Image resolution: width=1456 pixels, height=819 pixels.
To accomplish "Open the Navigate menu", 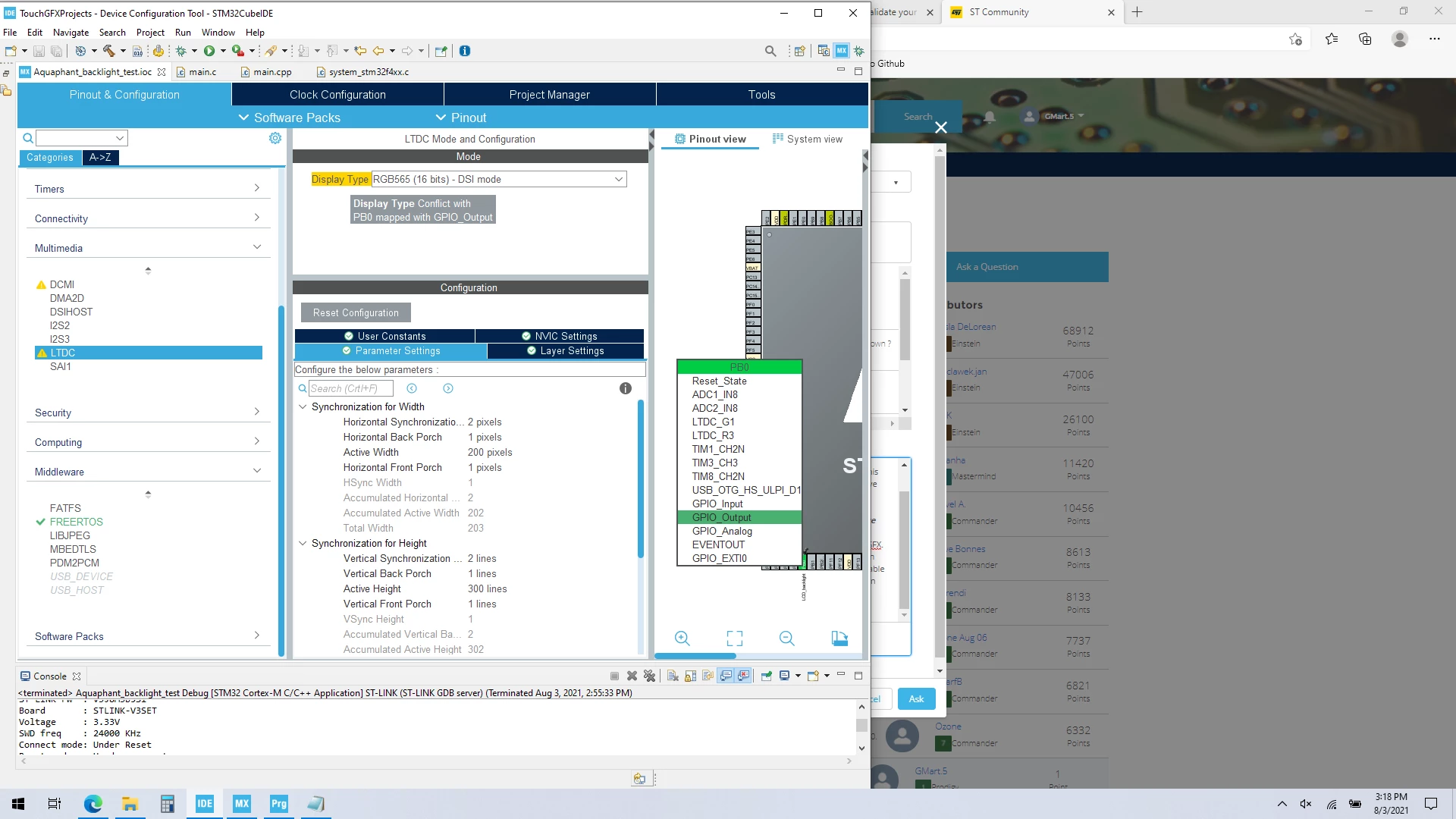I will [71, 33].
